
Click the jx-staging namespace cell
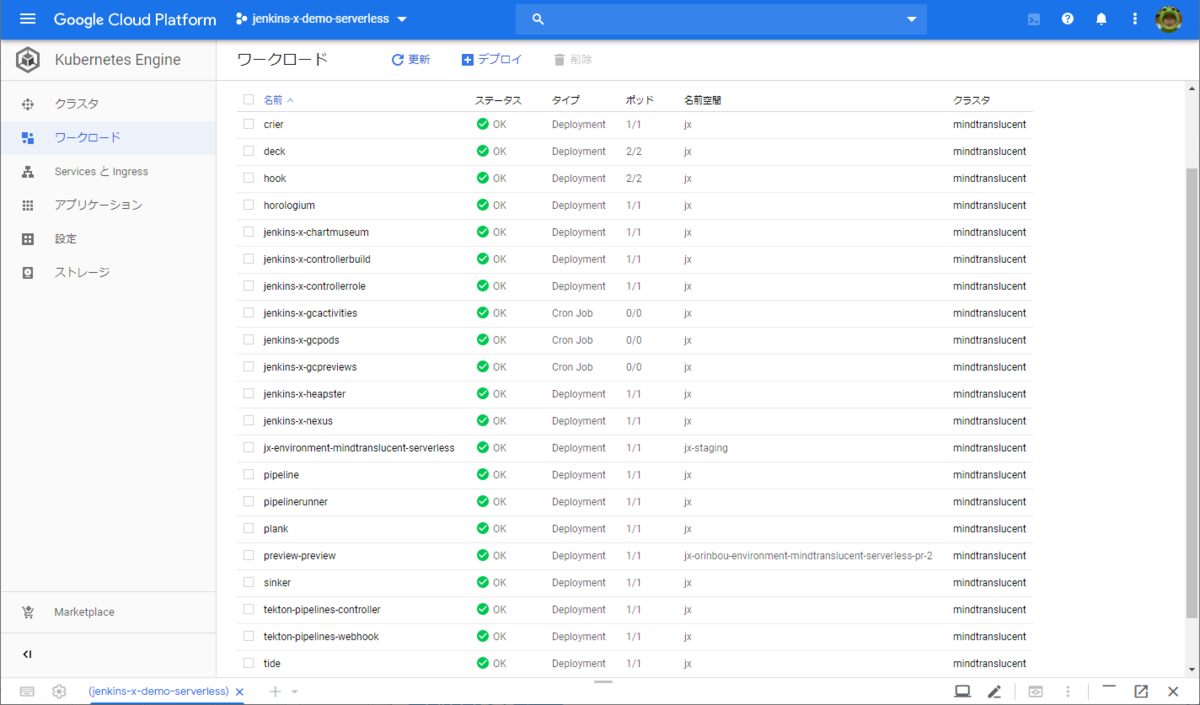click(706, 448)
